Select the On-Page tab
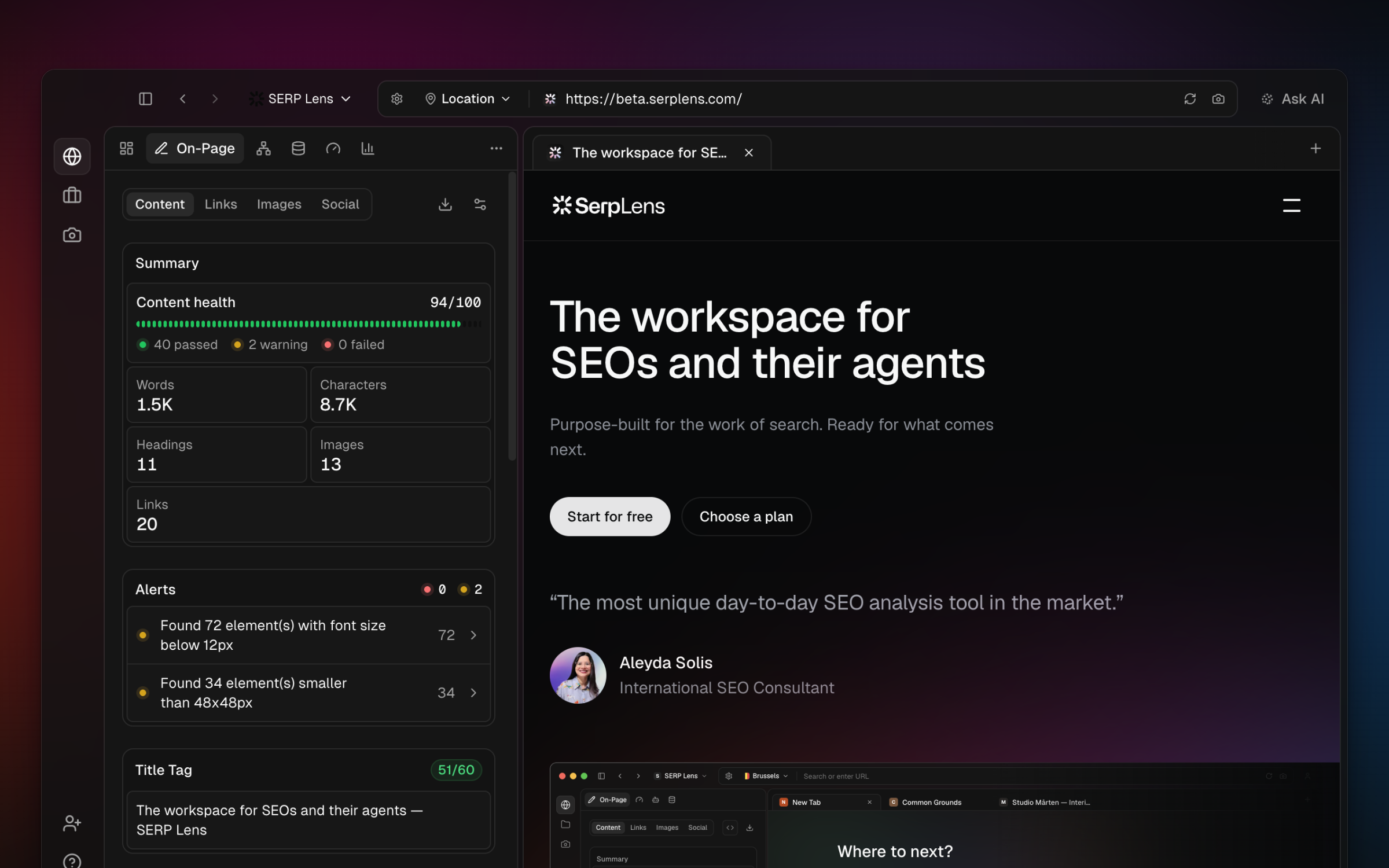This screenshot has height=868, width=1389. (x=194, y=149)
